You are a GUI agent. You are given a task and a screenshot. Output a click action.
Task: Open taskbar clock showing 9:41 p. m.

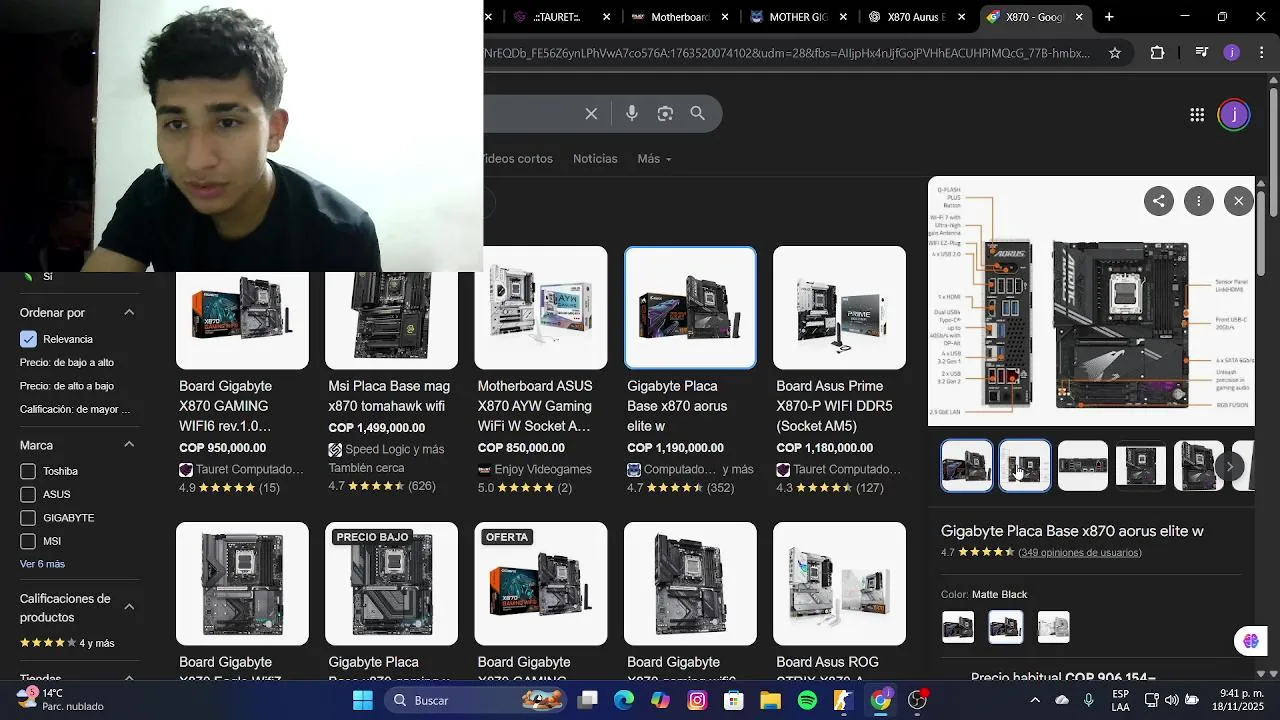point(1237,700)
